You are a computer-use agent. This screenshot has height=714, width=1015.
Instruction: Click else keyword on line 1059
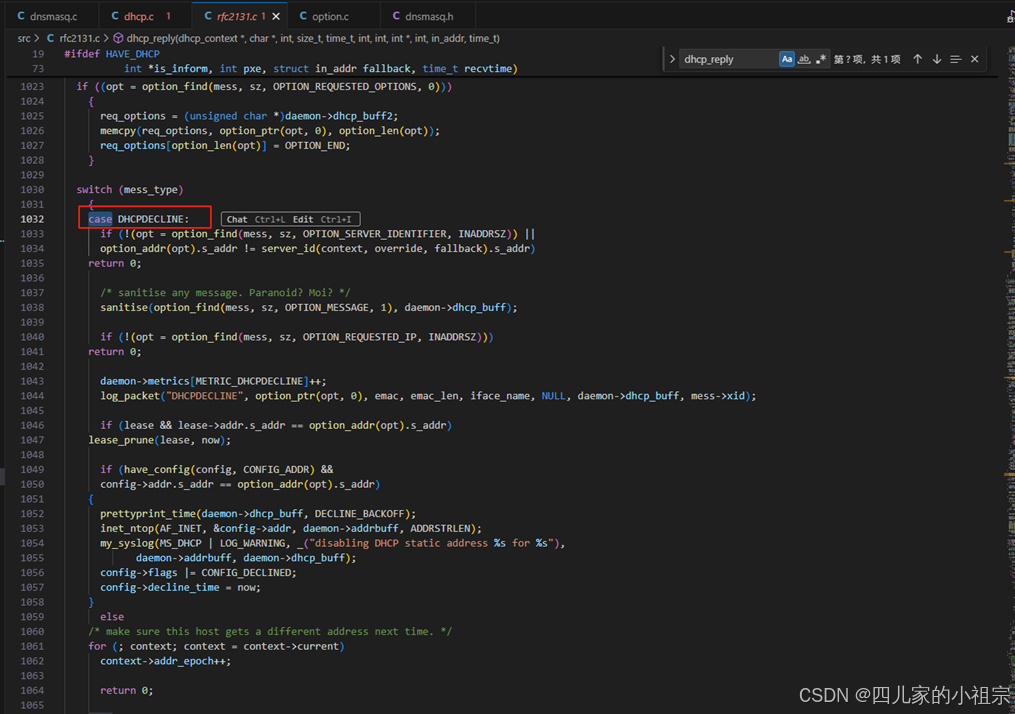click(x=112, y=617)
